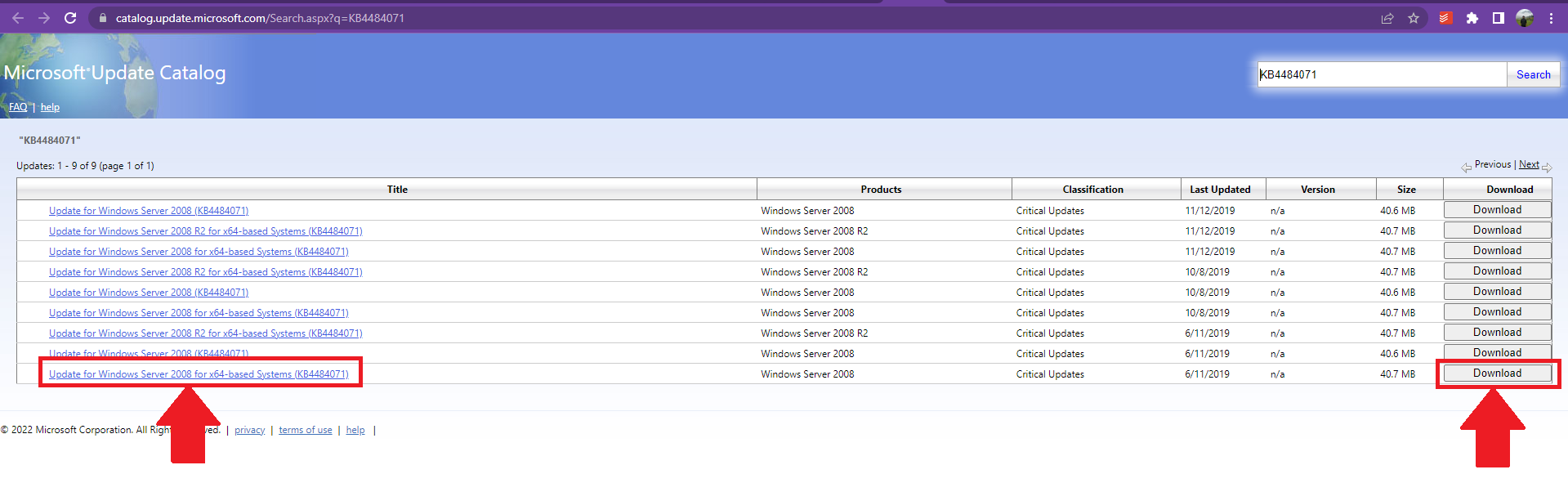This screenshot has height=483, width=1568.
Task: Download the 6/11/2019 40.6 MB update
Action: 1497,352
